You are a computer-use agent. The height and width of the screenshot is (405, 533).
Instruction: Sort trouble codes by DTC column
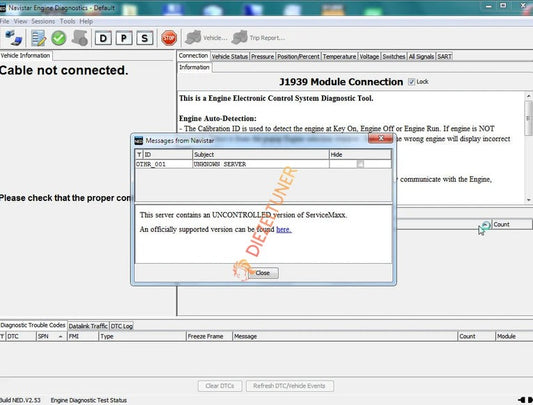(21, 336)
